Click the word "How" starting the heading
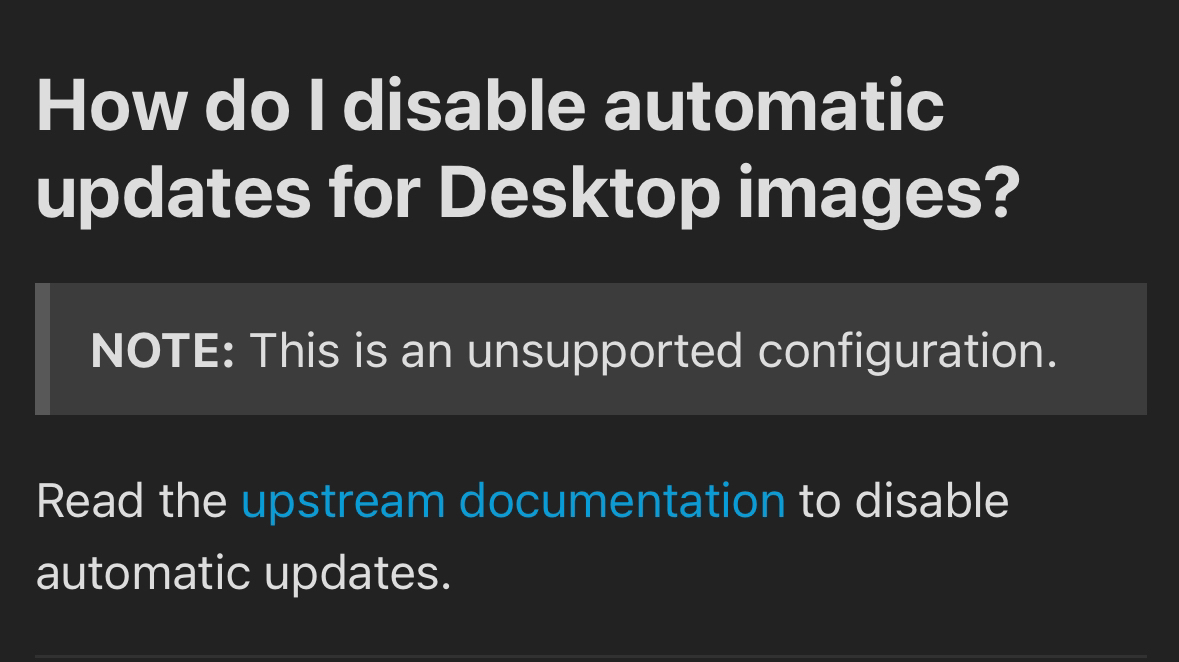Image resolution: width=1179 pixels, height=662 pixels. coord(111,107)
